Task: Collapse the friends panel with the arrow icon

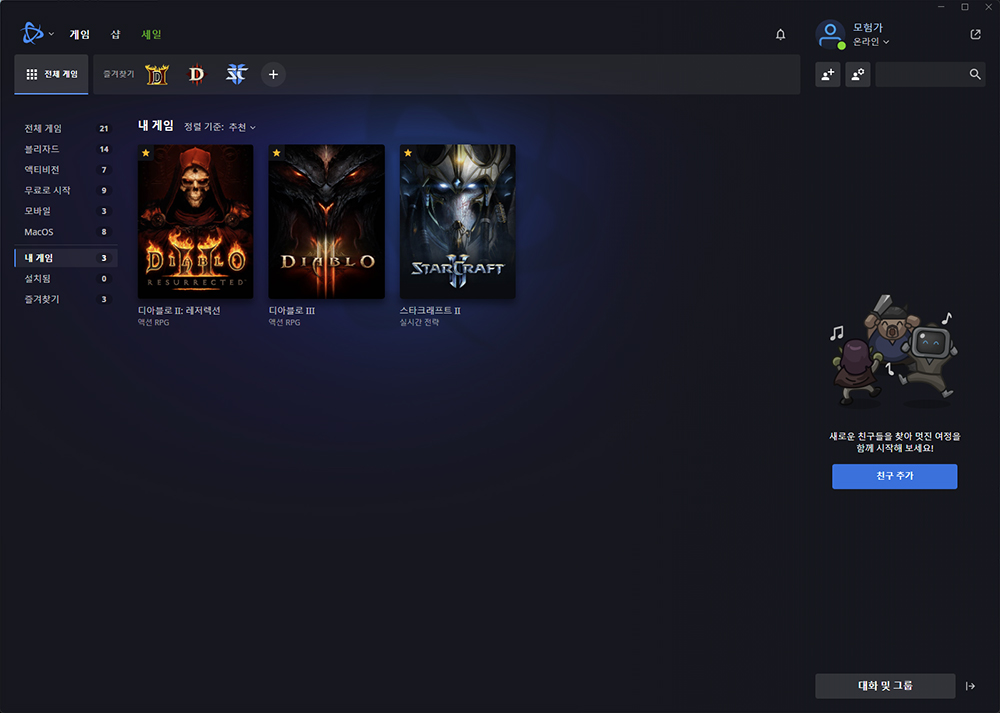Action: [x=970, y=686]
